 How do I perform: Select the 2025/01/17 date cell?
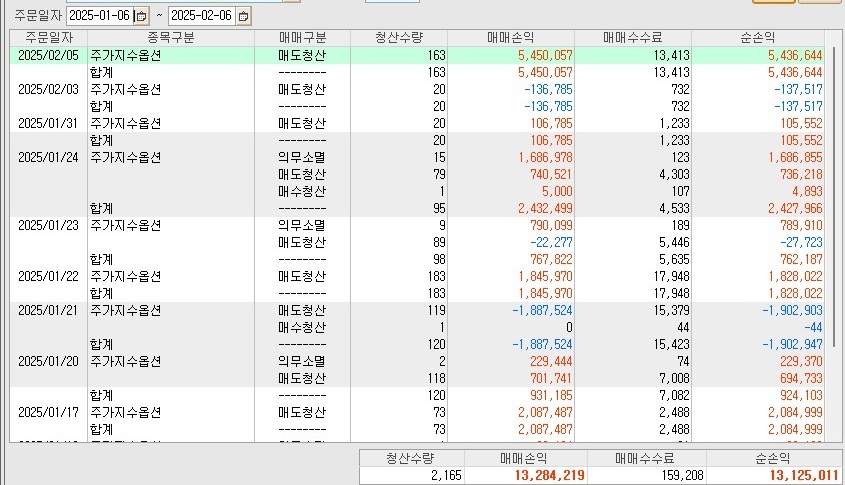49,412
